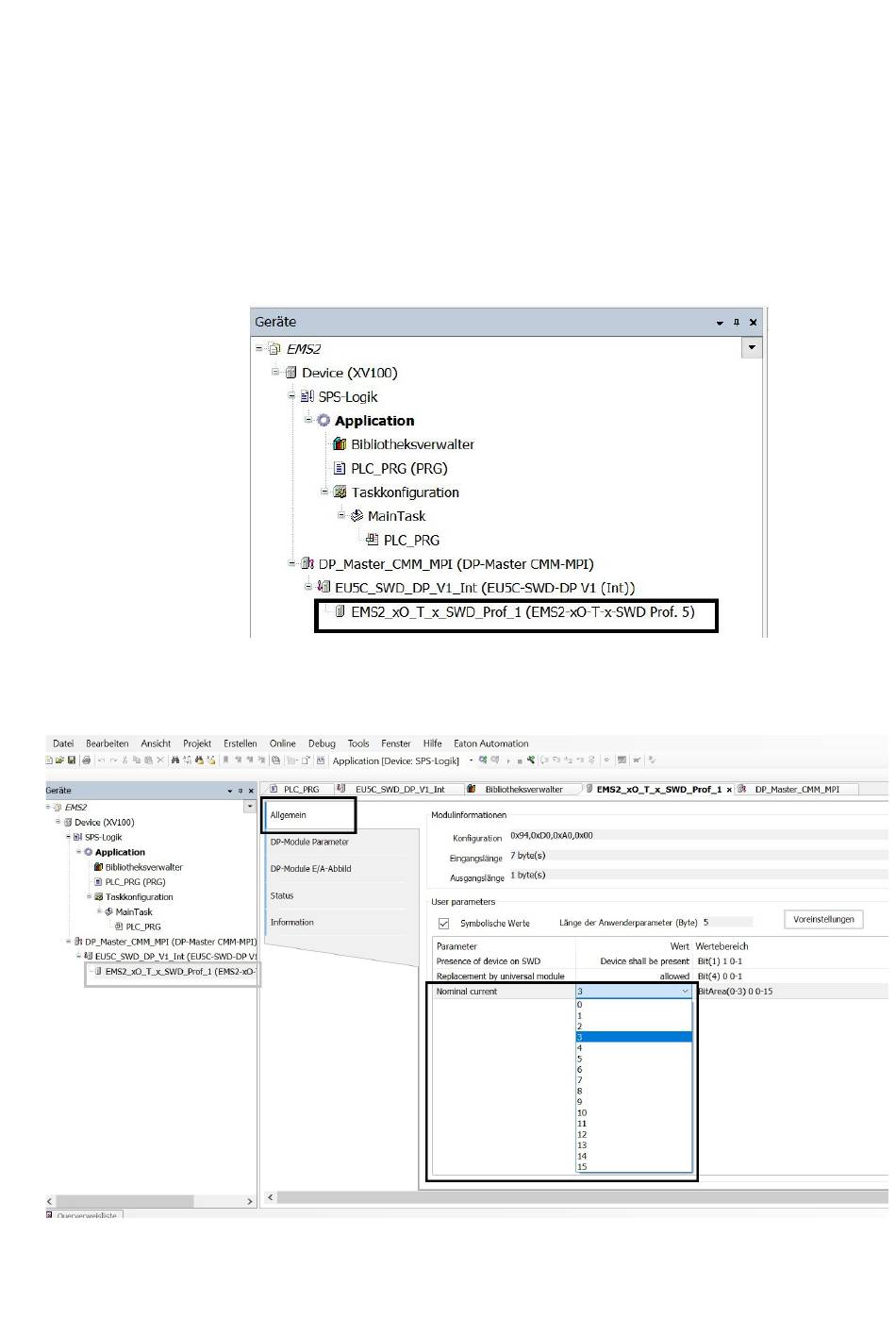Click the right arrow of the IDE Geräte horizontal scrollbar

click(x=250, y=1201)
